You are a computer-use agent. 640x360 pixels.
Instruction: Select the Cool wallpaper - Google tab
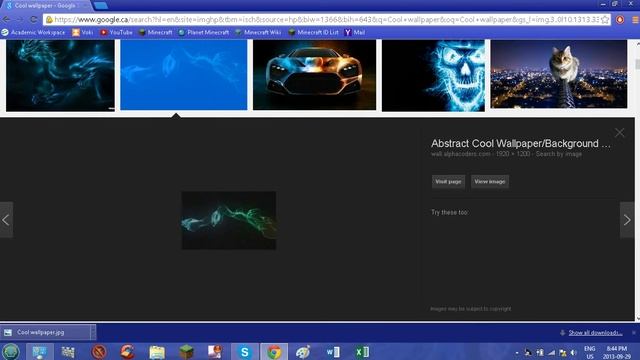[46, 6]
